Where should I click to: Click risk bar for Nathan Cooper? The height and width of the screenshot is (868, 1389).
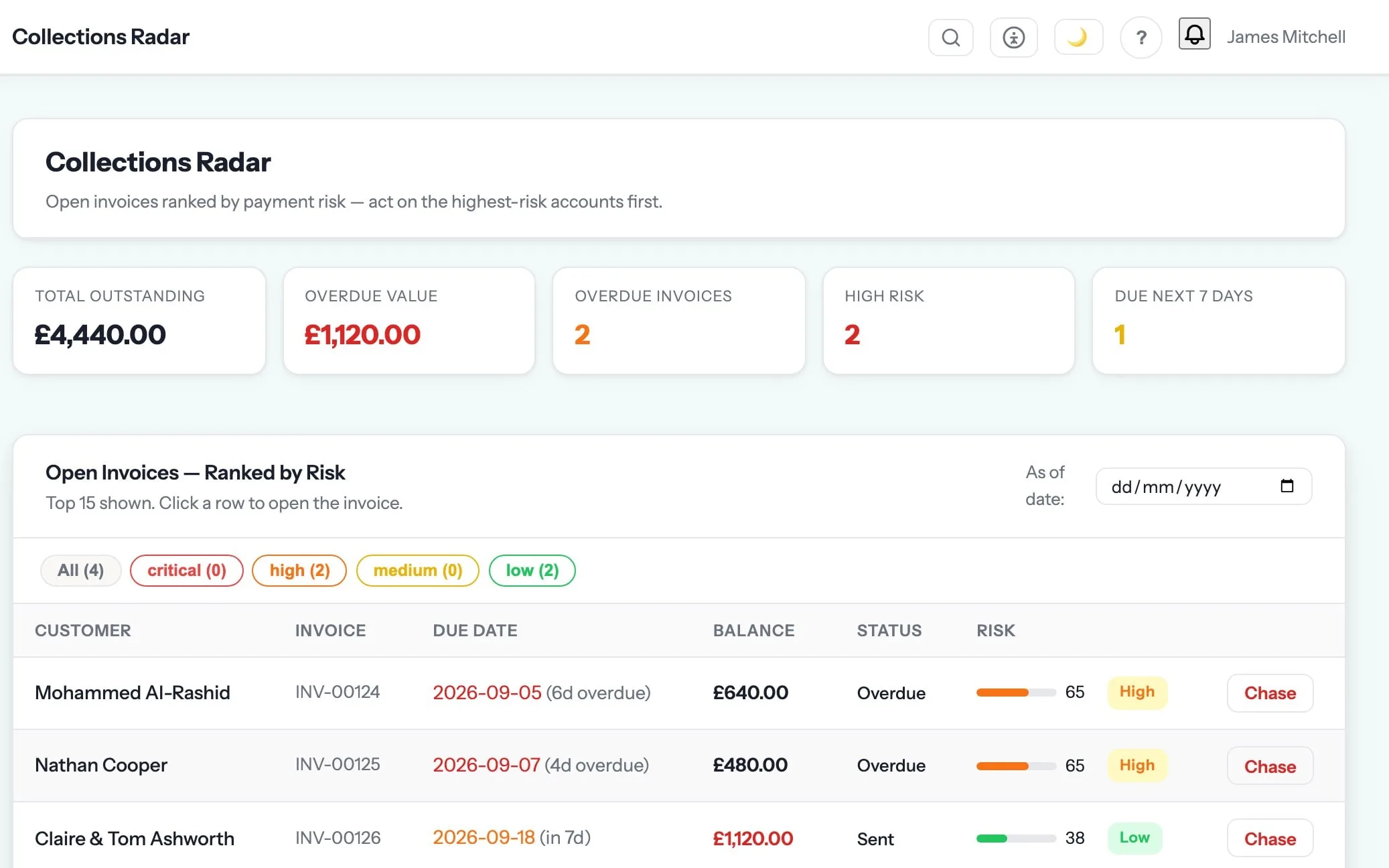click(1016, 766)
